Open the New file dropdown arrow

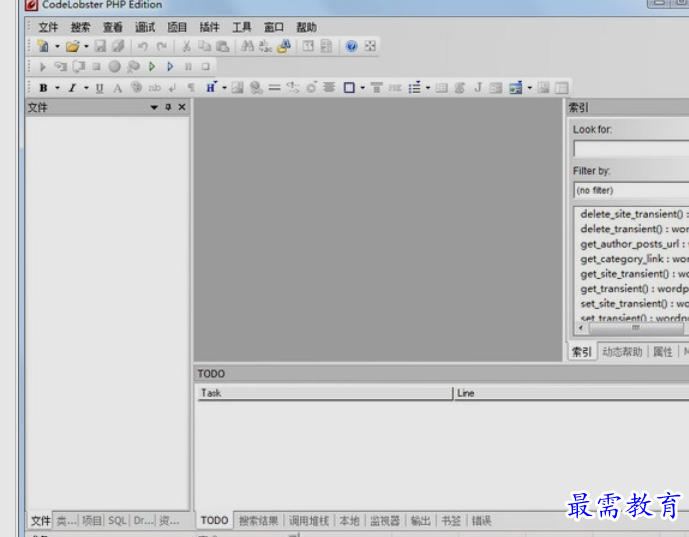pyautogui.click(x=57, y=46)
